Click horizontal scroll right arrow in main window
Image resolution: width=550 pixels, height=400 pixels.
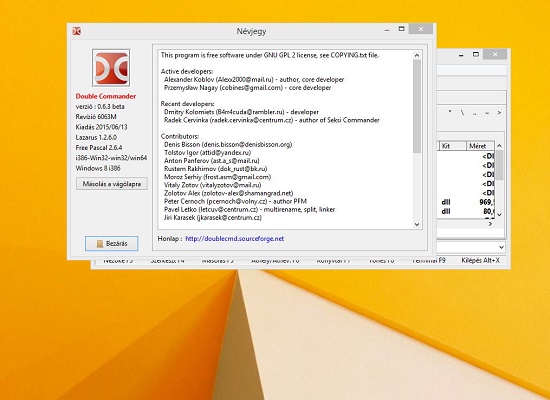point(490,224)
